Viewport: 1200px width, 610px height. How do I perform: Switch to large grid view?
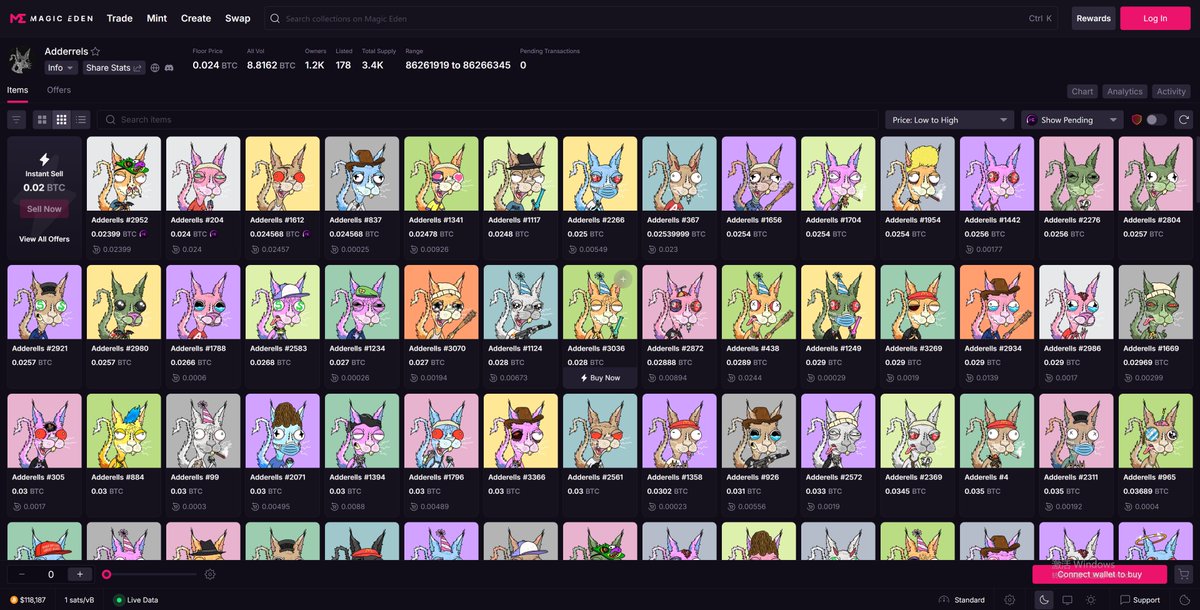pos(42,119)
